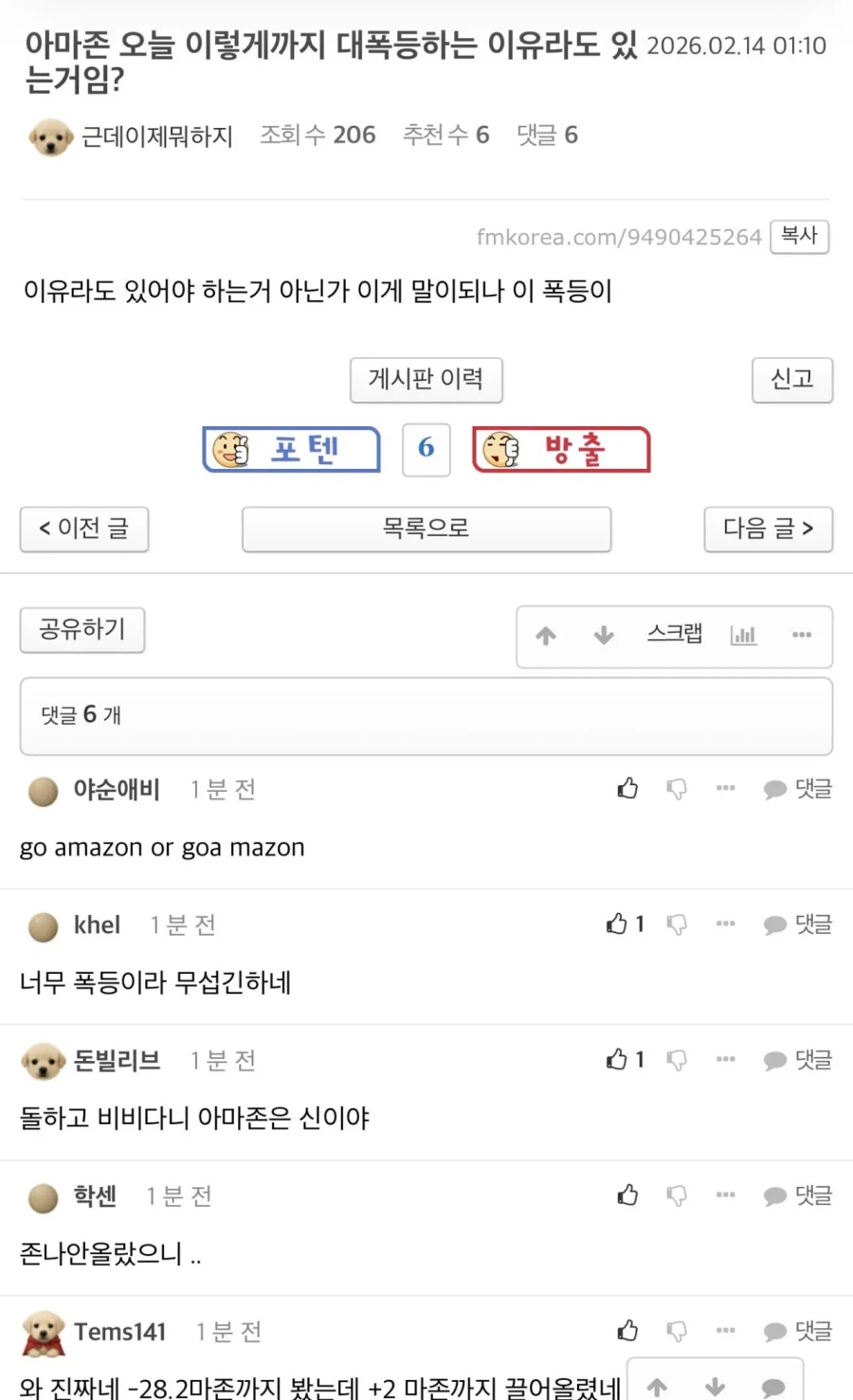Click the 포텐 upvote button
Screen dimensions: 853x1400
(x=291, y=449)
